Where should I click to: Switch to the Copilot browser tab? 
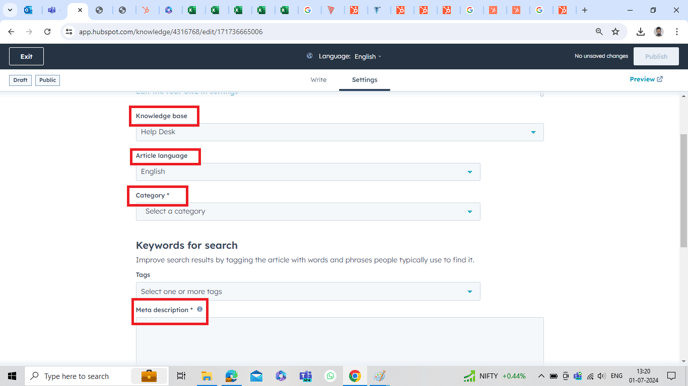[x=168, y=10]
